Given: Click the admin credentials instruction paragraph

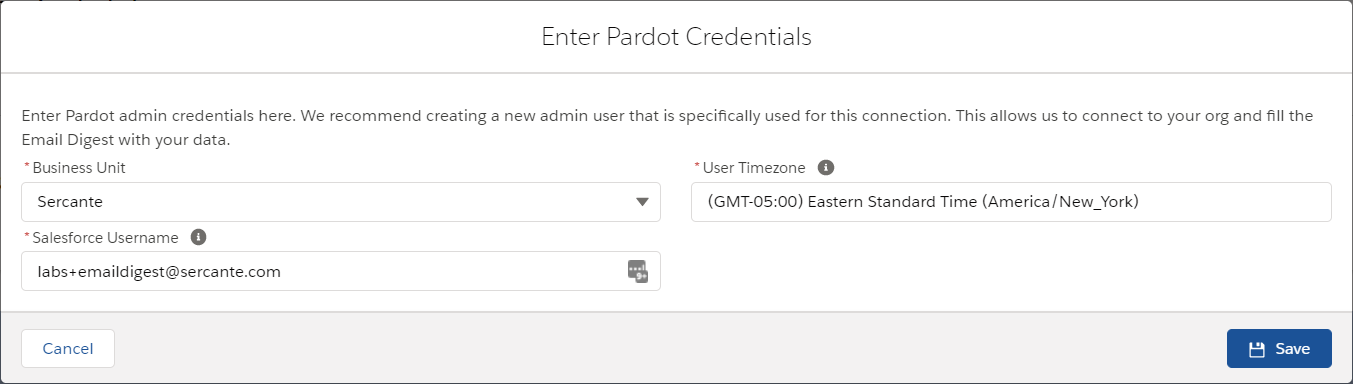Looking at the screenshot, I should [667, 128].
